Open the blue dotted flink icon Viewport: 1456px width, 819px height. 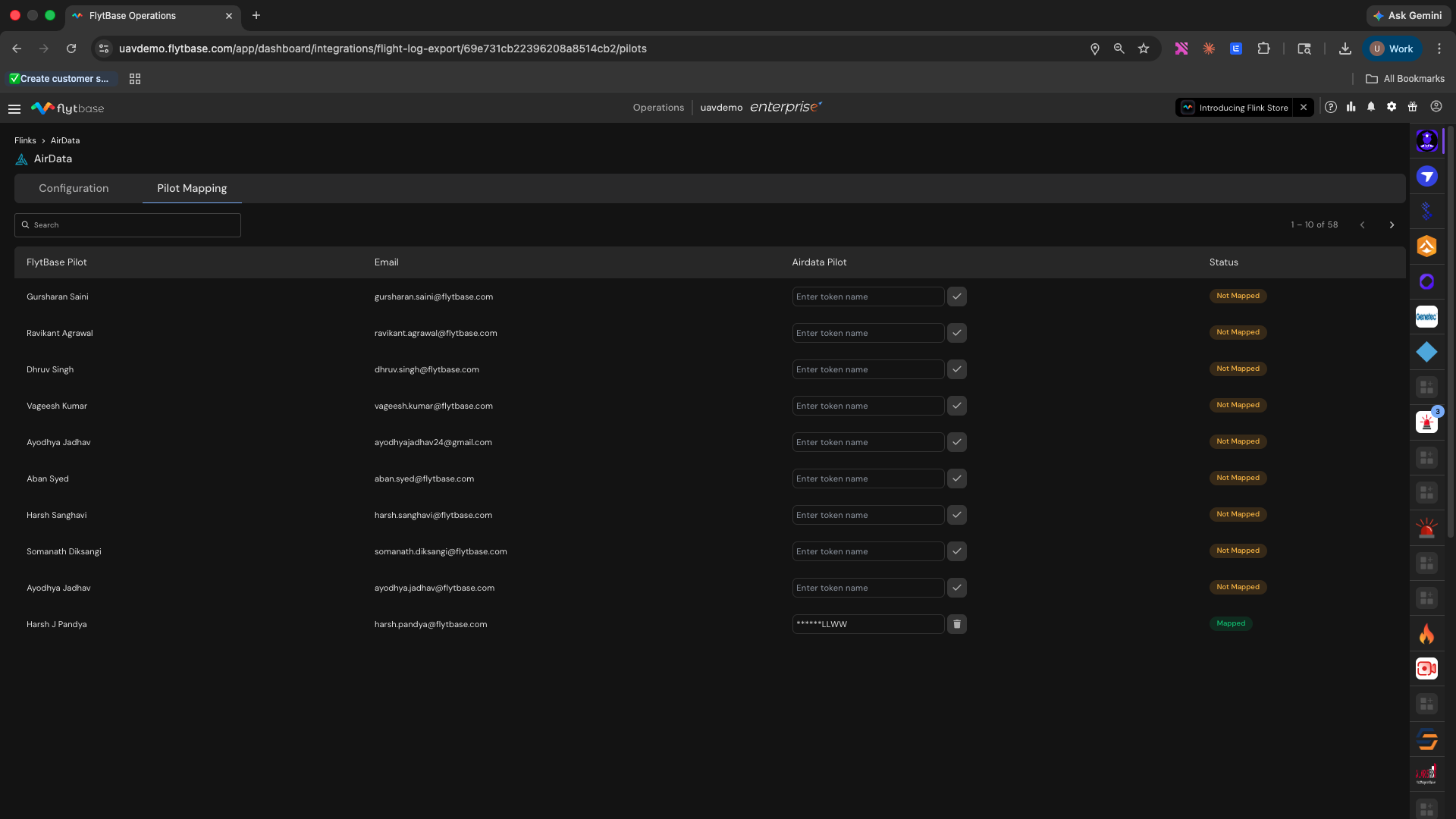click(1426, 212)
